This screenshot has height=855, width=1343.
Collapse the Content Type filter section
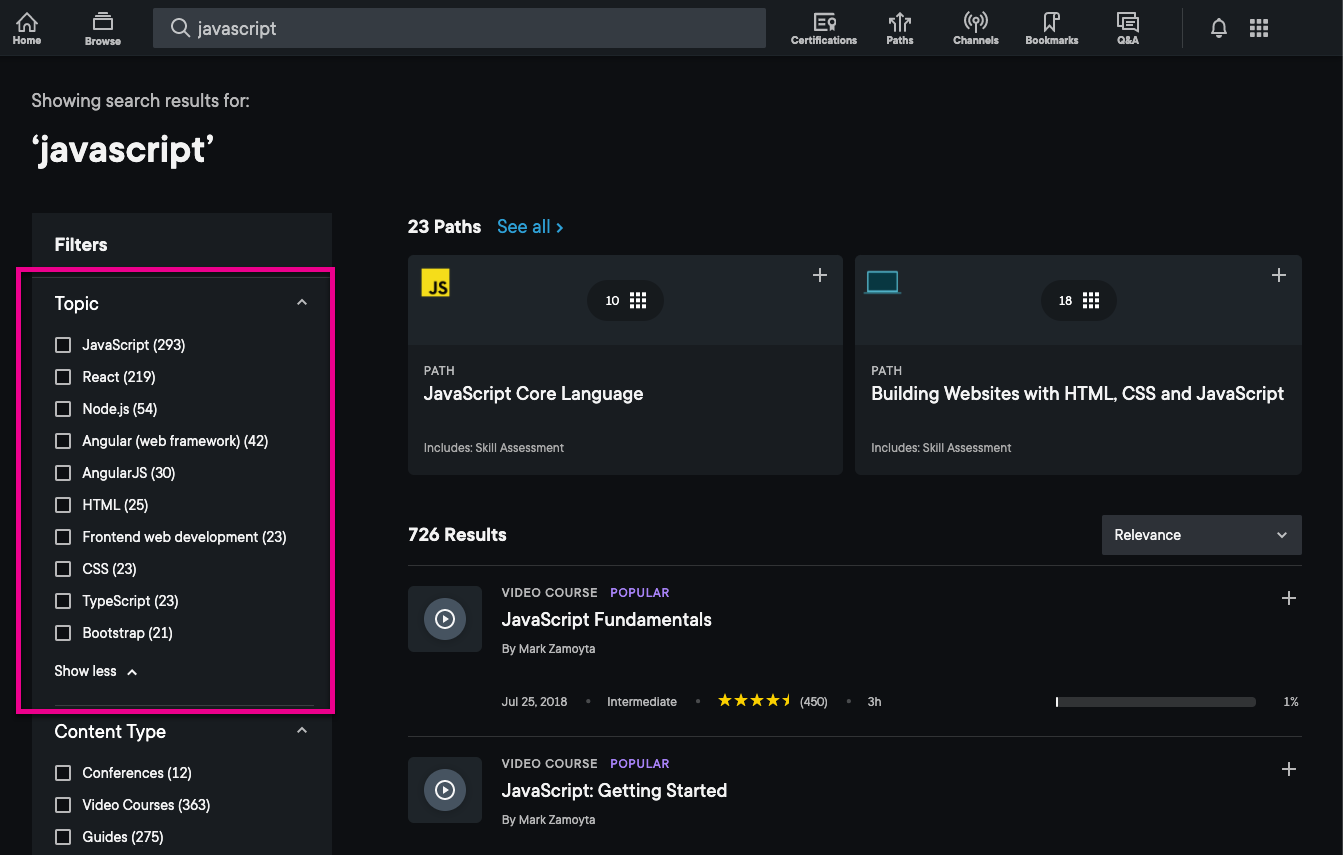click(x=302, y=731)
